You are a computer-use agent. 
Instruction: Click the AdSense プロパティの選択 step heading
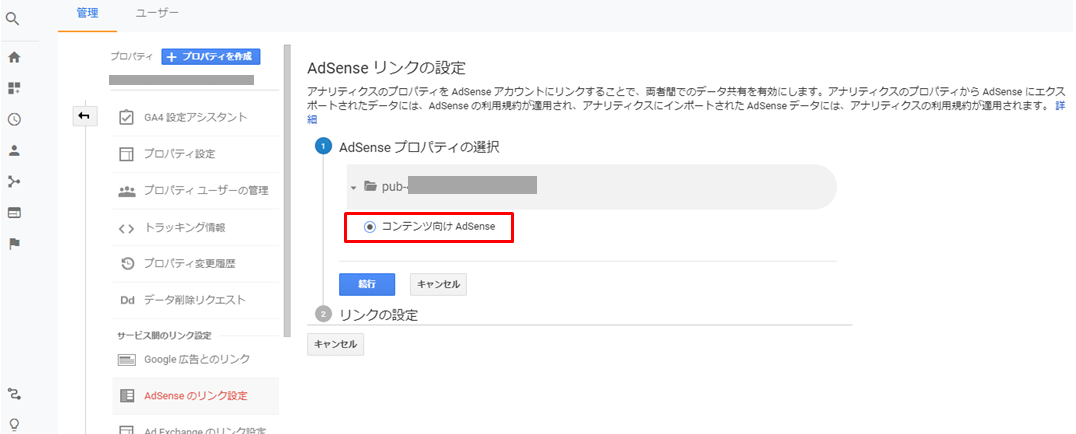(419, 147)
